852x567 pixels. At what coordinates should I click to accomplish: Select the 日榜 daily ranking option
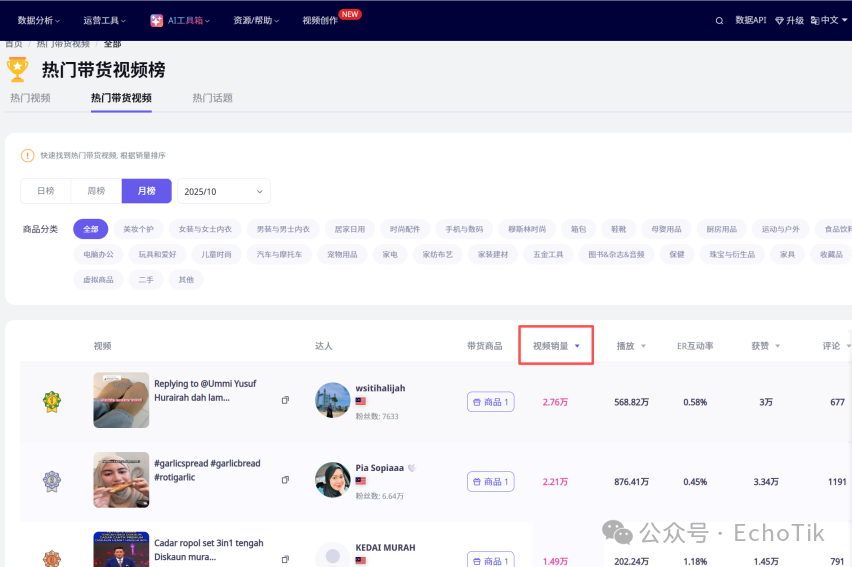point(46,191)
